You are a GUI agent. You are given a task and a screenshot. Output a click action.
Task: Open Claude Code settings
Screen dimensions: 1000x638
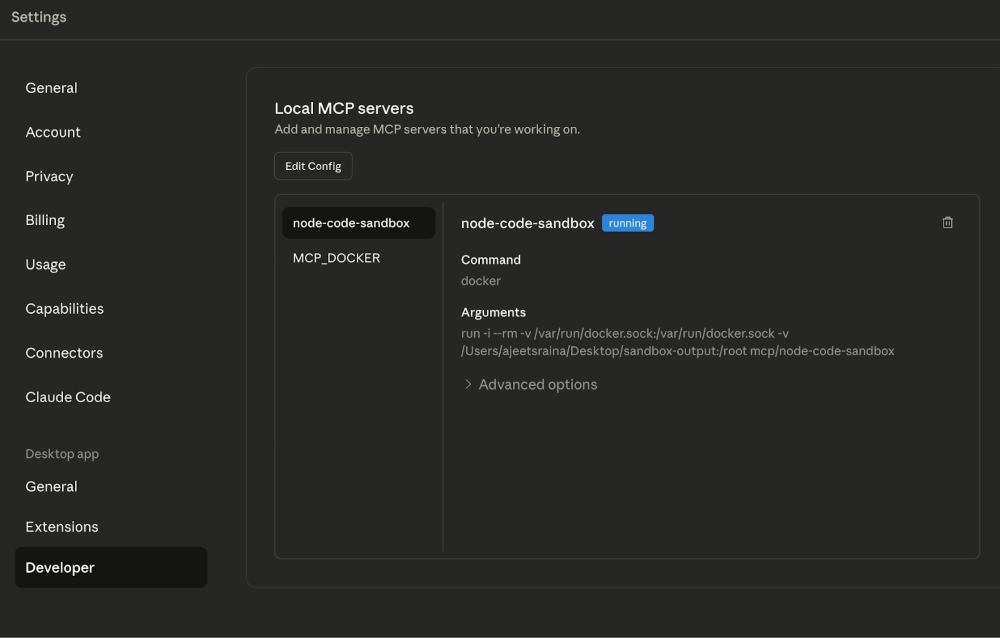[68, 396]
